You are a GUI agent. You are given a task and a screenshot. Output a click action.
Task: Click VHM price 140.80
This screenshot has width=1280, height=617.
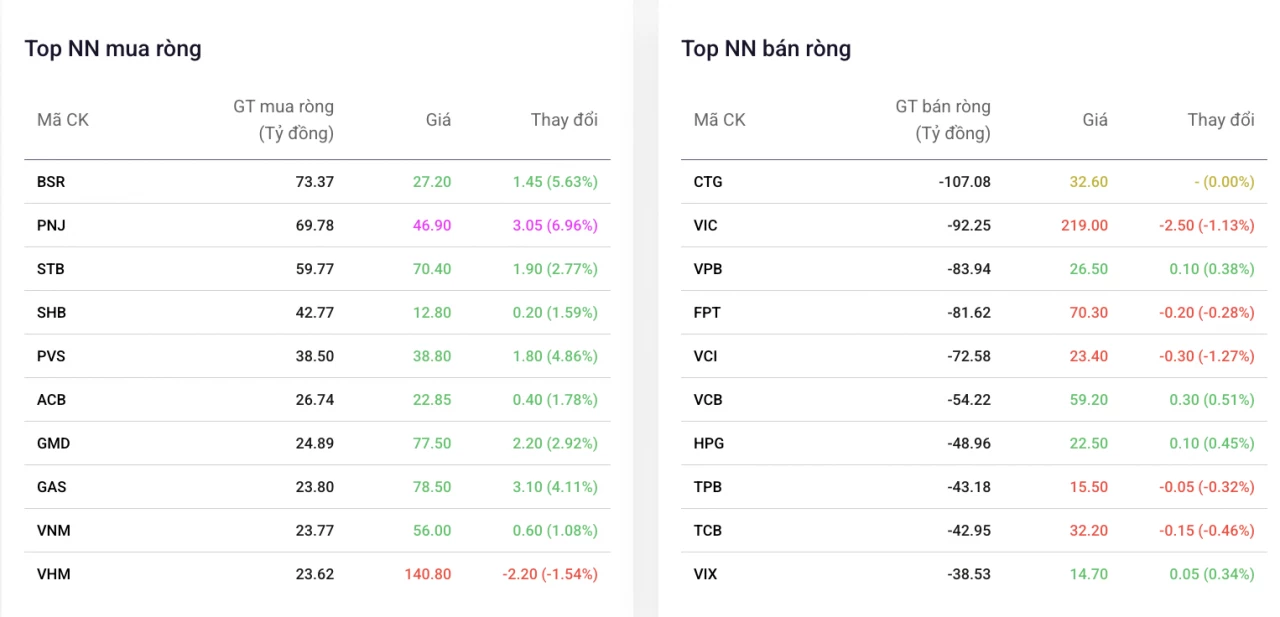428,574
